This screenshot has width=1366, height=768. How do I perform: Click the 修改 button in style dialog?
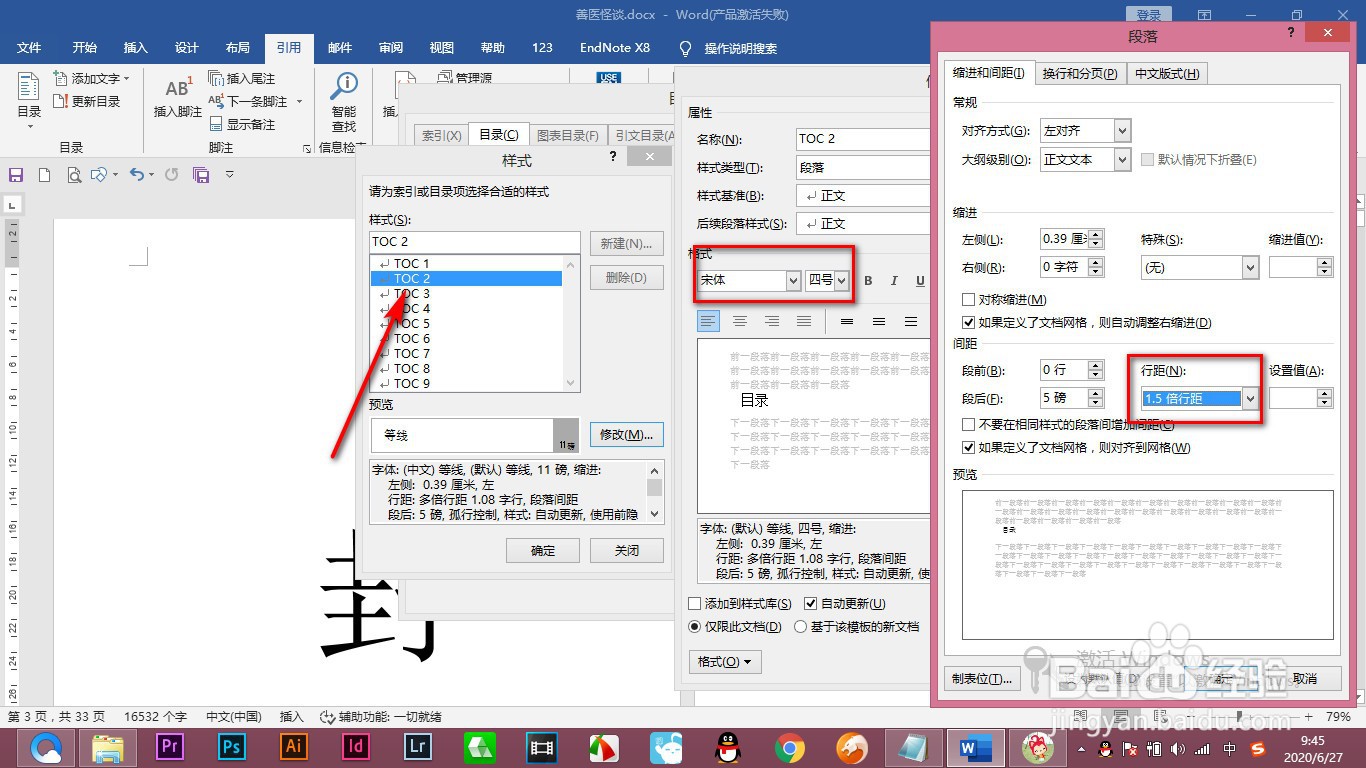click(x=627, y=435)
